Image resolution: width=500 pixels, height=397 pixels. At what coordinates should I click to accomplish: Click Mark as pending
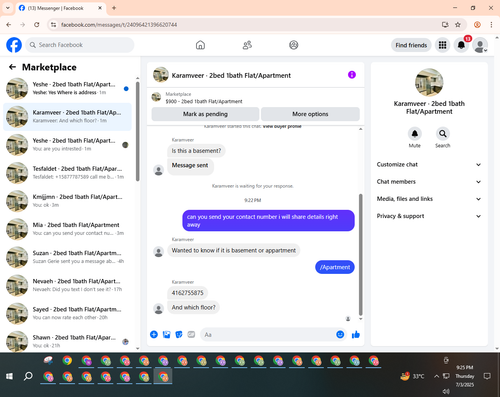(x=205, y=114)
